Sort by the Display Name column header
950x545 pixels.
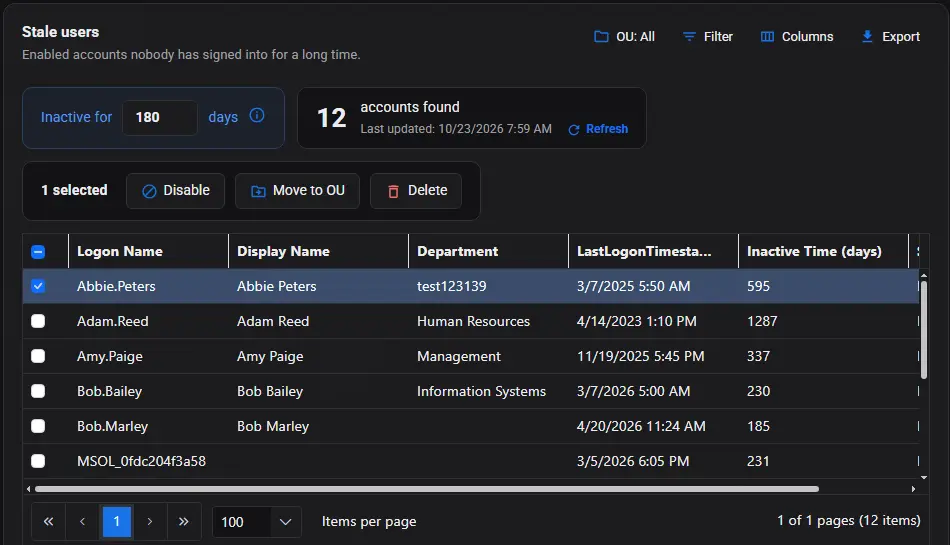pyautogui.click(x=319, y=251)
